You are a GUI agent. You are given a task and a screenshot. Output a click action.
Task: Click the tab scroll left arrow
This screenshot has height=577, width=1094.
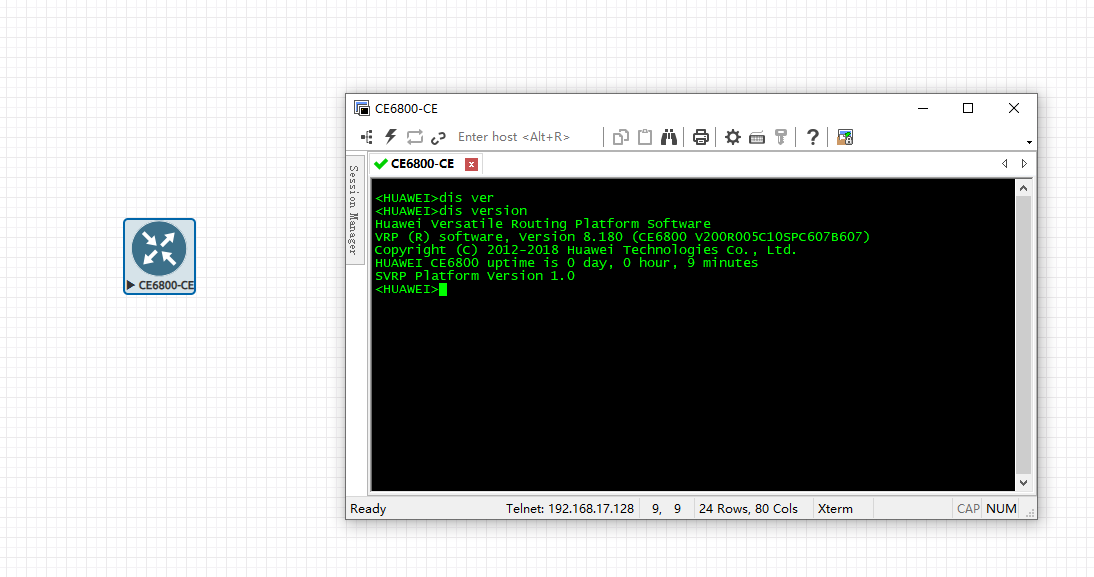1005,163
